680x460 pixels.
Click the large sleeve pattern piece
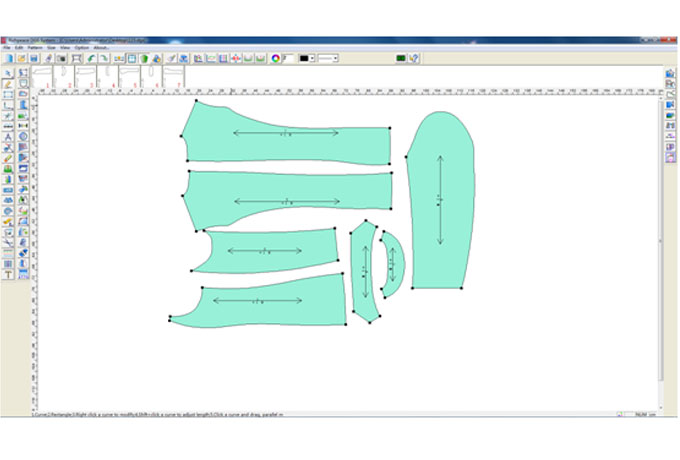(x=440, y=200)
